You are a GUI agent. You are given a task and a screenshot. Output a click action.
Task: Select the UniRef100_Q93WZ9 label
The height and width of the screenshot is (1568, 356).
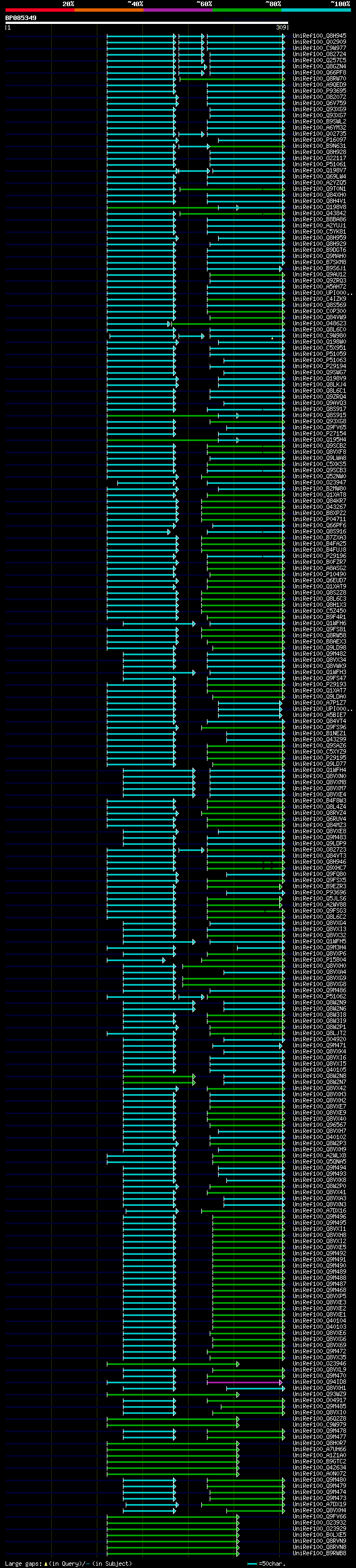(319, 1394)
